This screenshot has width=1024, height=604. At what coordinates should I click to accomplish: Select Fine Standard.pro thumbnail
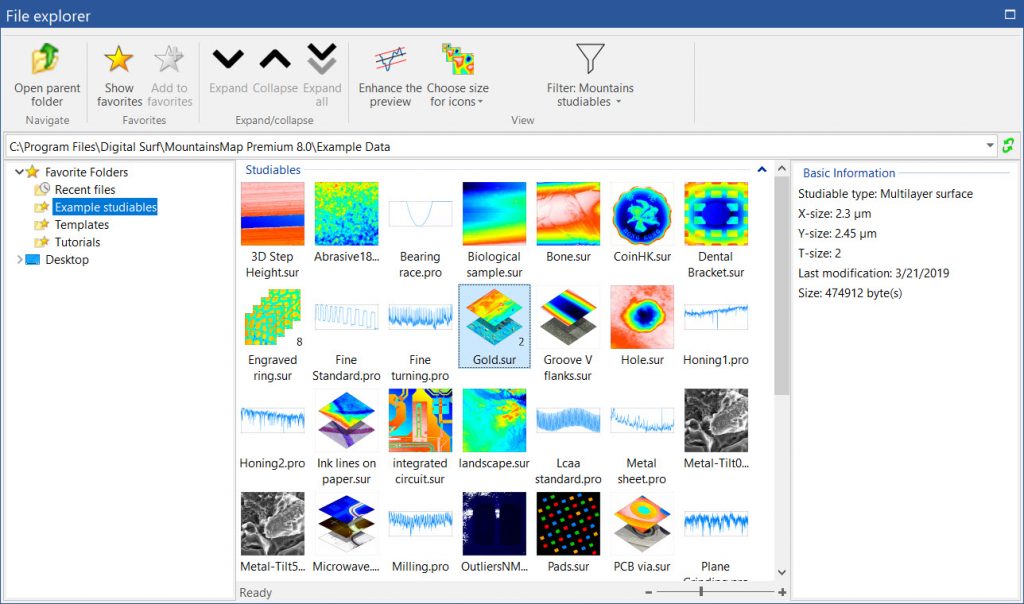pos(346,317)
